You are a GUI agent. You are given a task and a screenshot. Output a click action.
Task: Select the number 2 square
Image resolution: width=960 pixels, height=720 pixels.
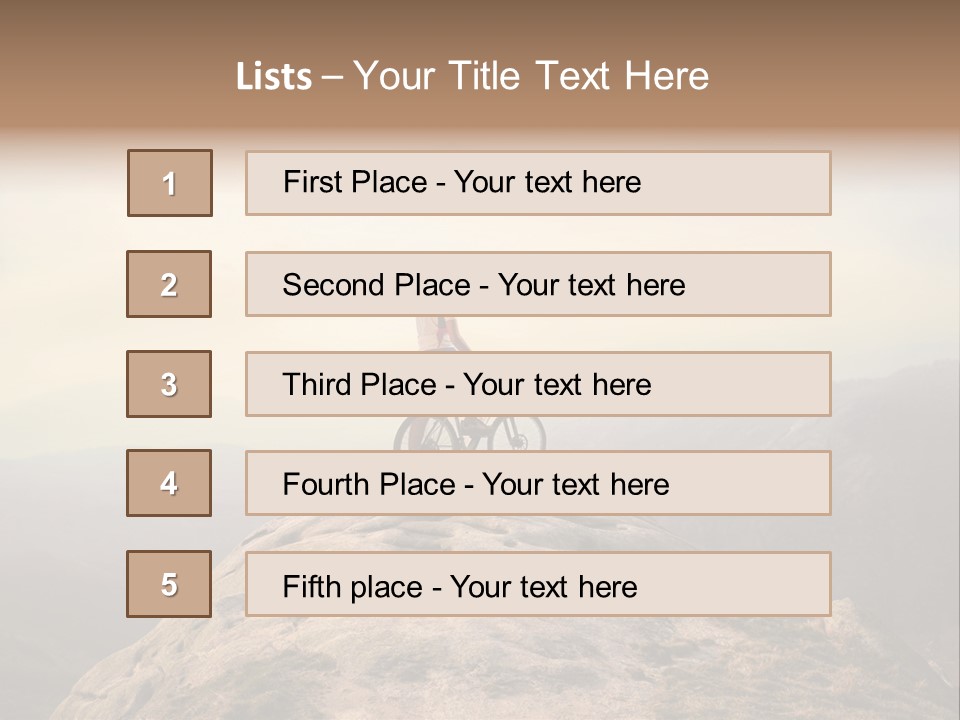[x=169, y=284]
